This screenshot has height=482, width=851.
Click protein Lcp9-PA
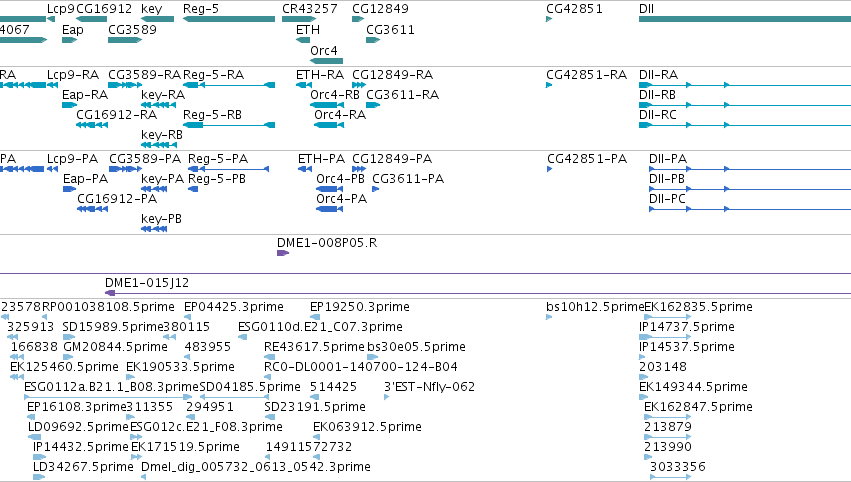click(73, 159)
